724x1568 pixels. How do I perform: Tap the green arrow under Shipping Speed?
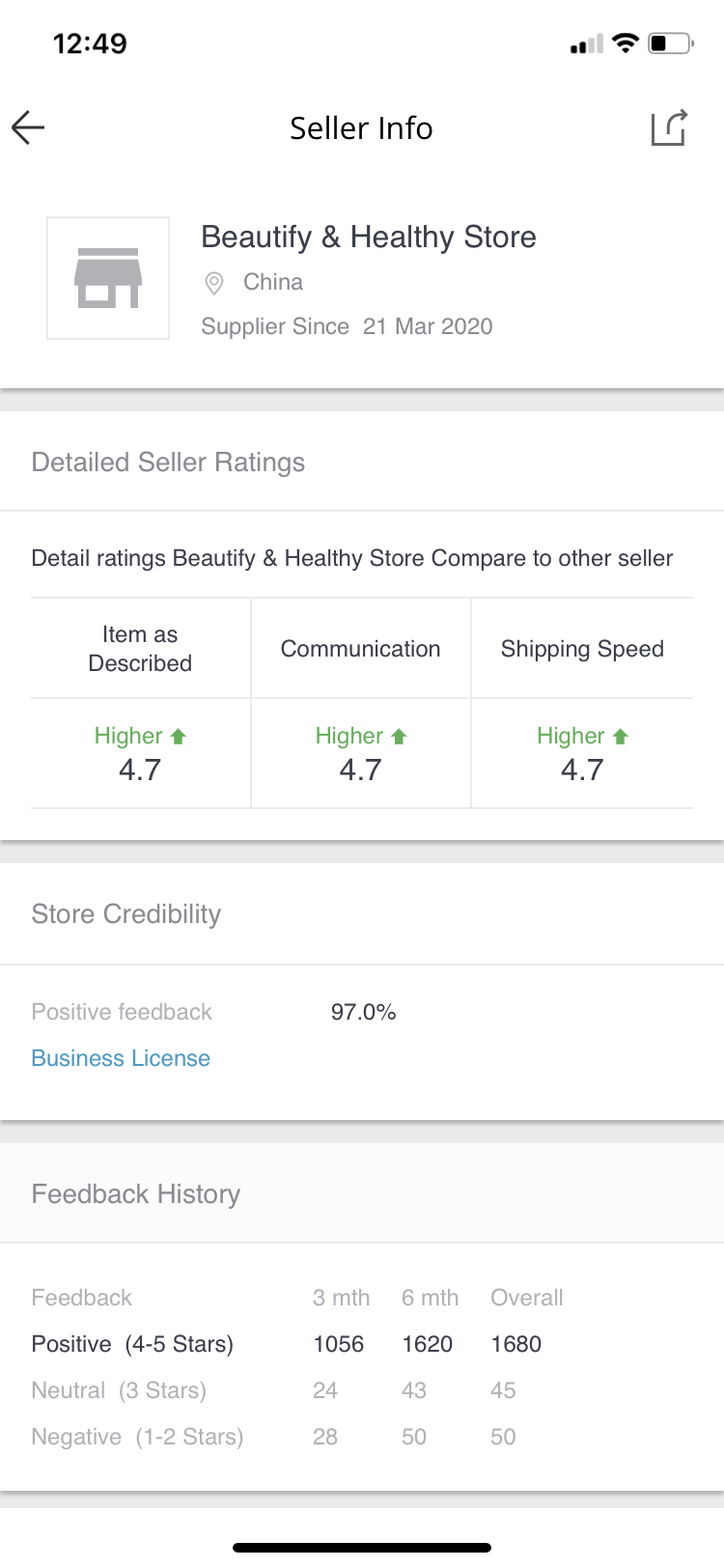[x=621, y=737]
